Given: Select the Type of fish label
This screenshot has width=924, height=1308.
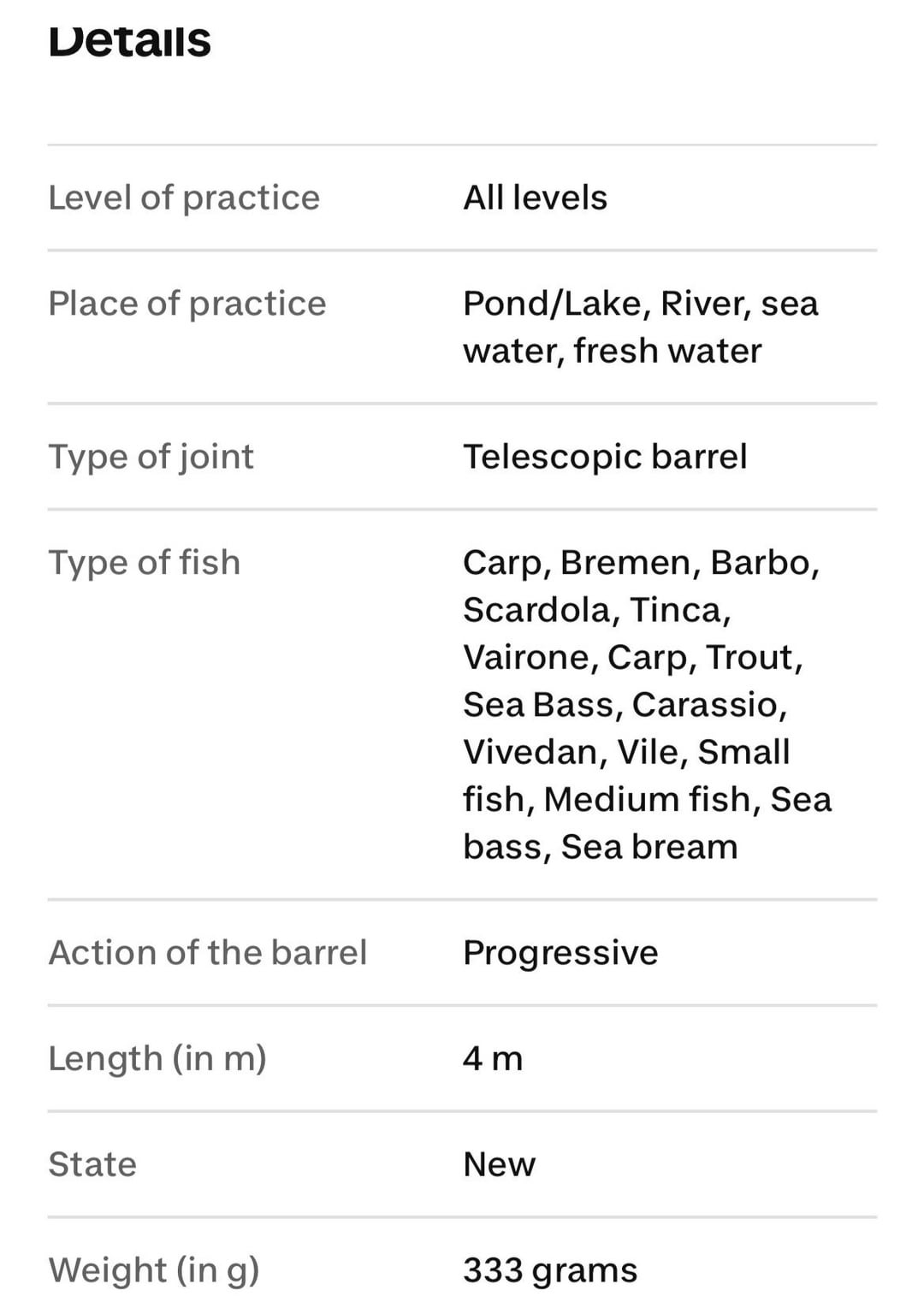Looking at the screenshot, I should (x=144, y=563).
